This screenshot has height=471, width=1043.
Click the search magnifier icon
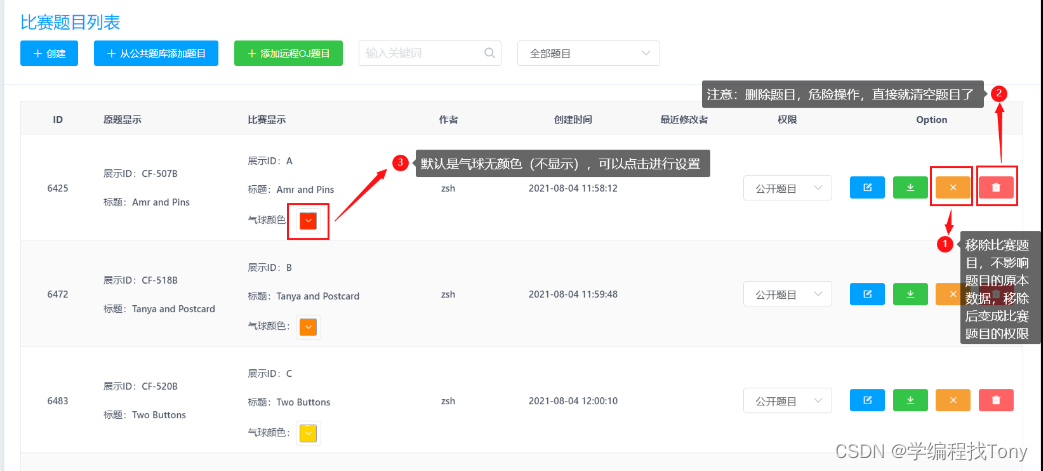coord(489,53)
